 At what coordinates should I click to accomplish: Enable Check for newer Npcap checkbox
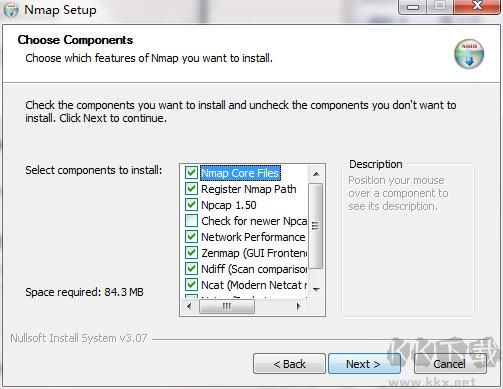pos(191,221)
